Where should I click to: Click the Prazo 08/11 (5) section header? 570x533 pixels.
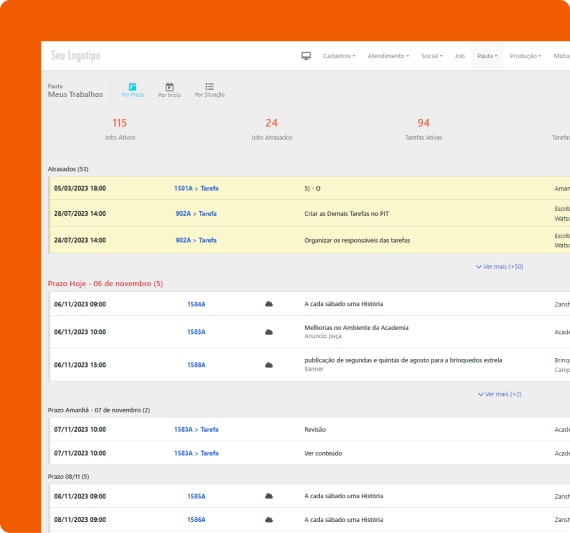coord(68,477)
